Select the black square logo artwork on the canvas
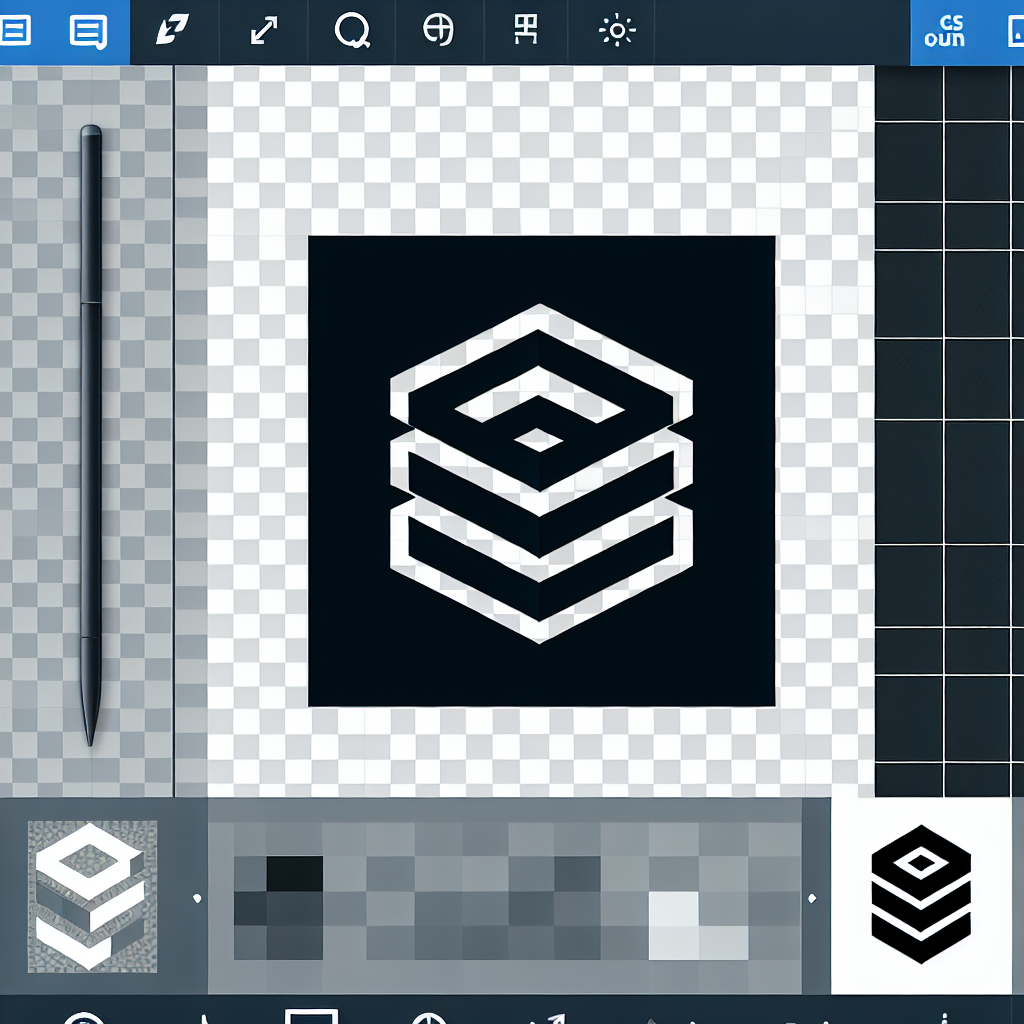The image size is (1024, 1024). click(x=541, y=471)
